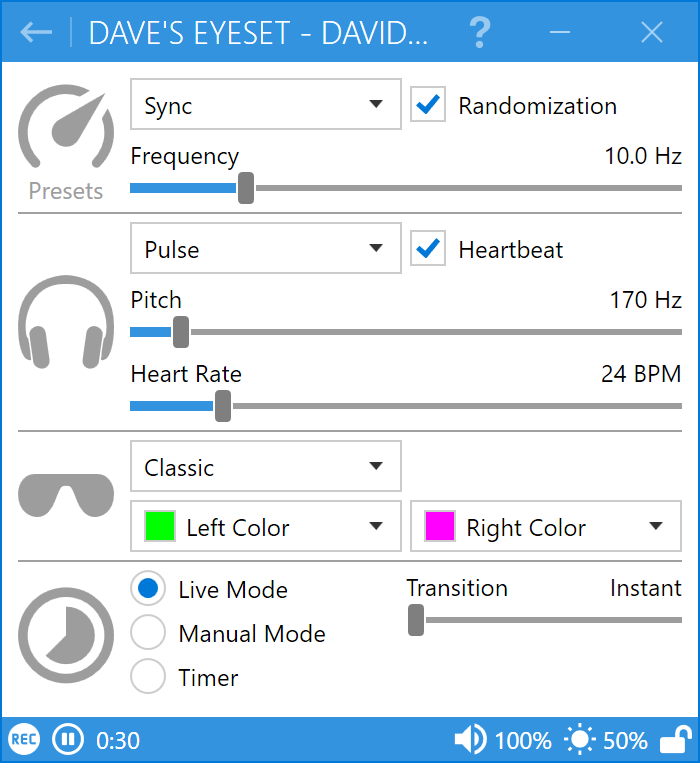
Task: Pause the session playback
Action: click(66, 741)
